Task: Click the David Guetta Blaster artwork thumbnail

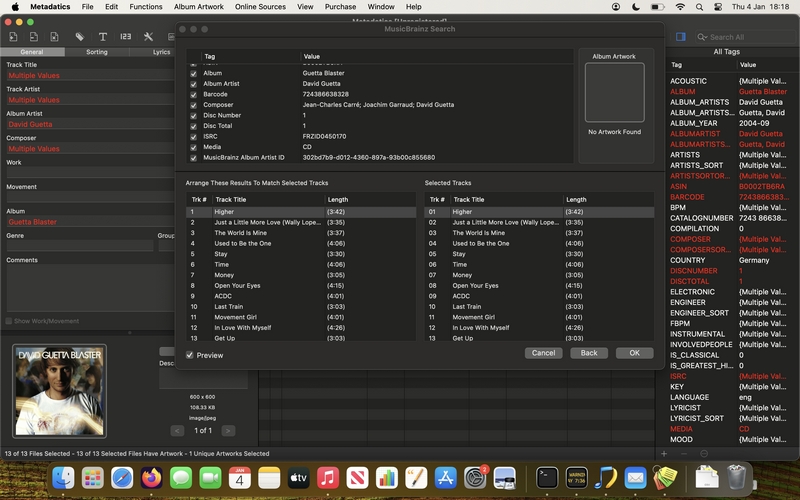Action: pyautogui.click(x=60, y=391)
